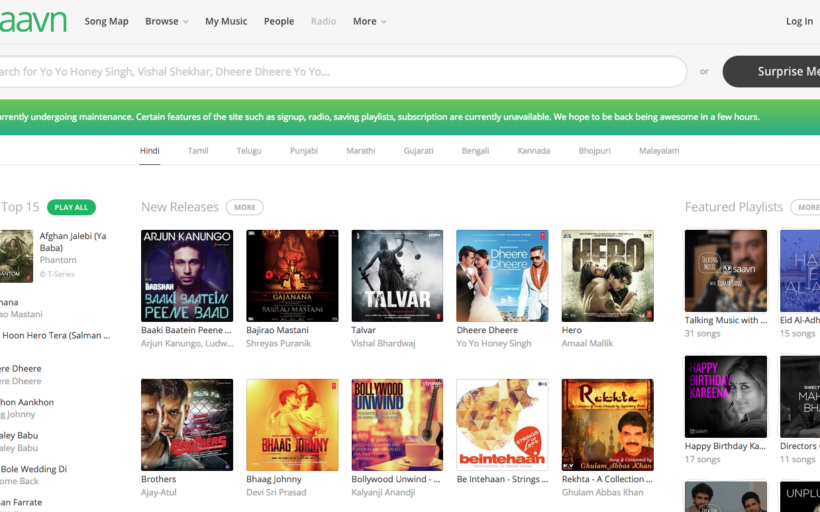The height and width of the screenshot is (512, 820).
Task: Expand the More dropdown menu
Action: click(369, 21)
